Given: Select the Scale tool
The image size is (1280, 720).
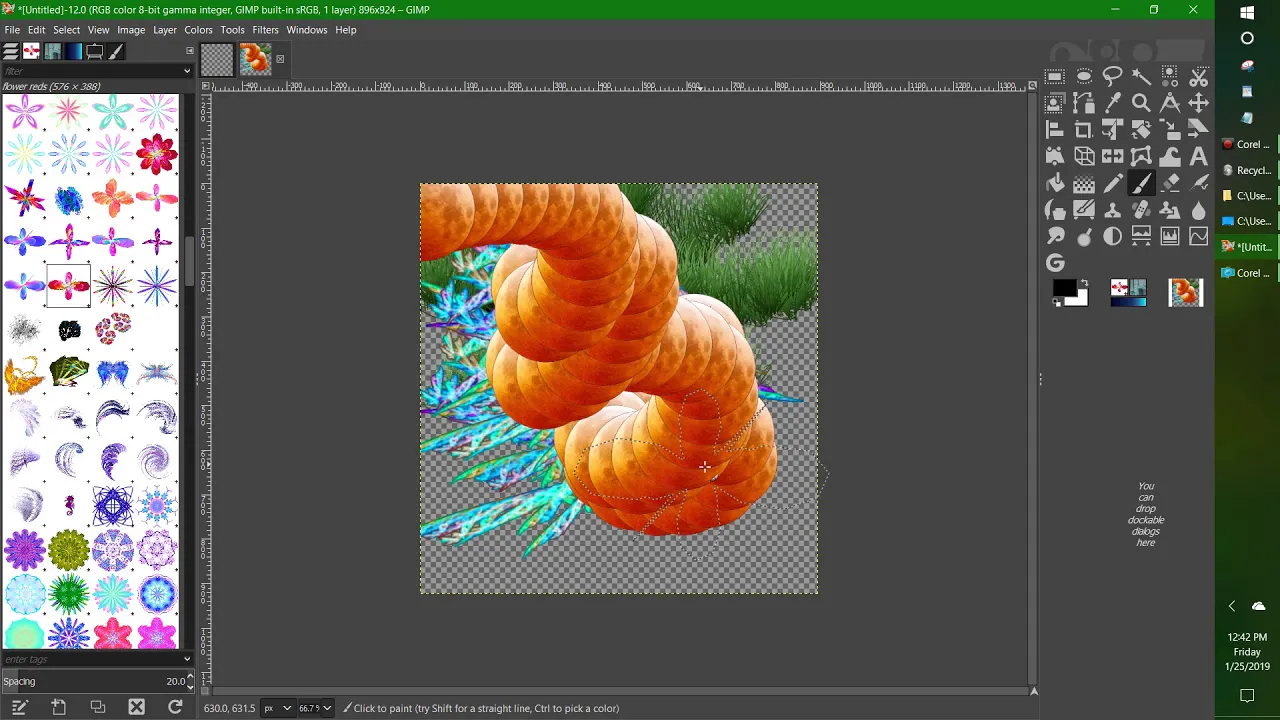Looking at the screenshot, I should pyautogui.click(x=1170, y=130).
